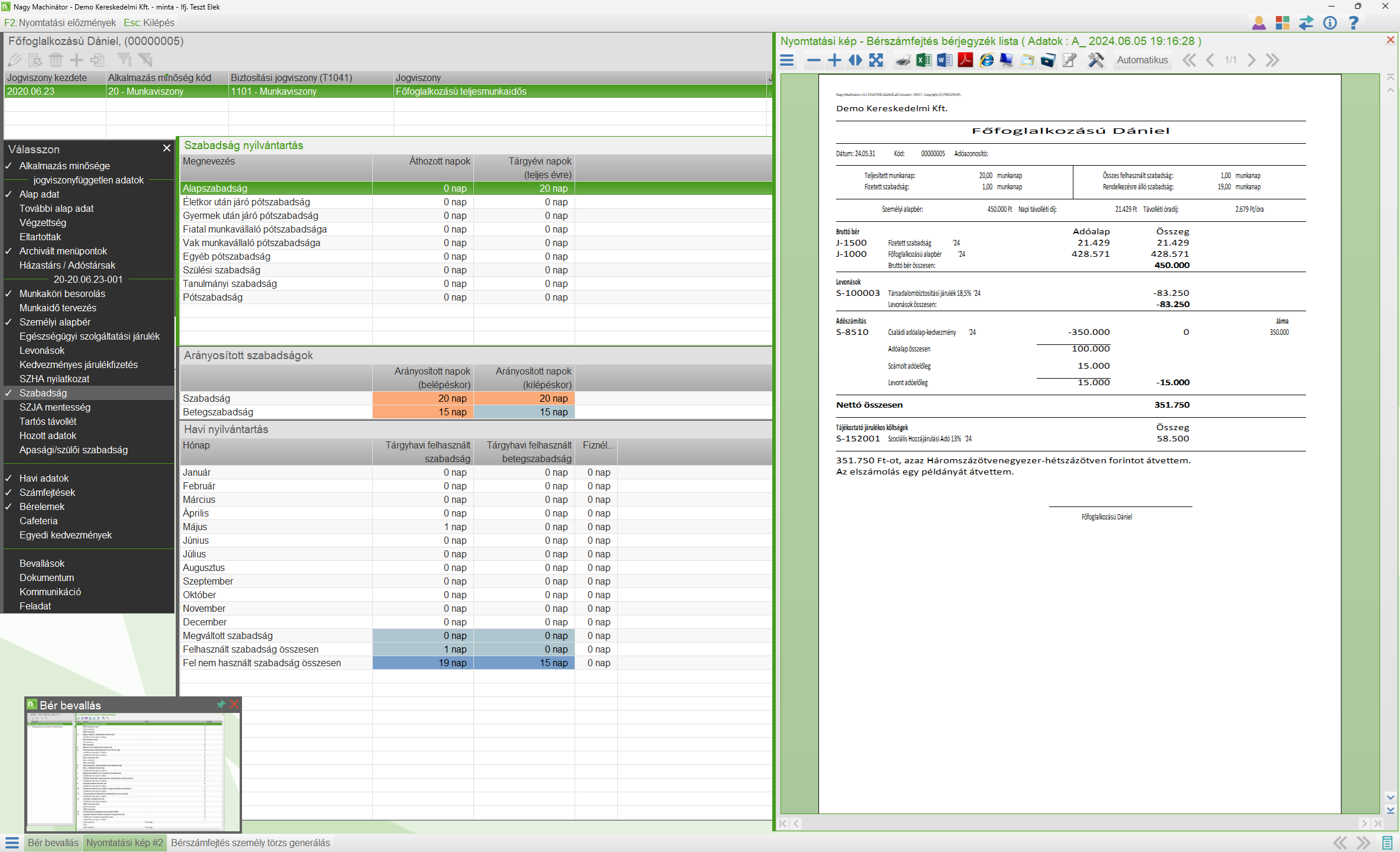Open the preview settings tools icon

(x=1096, y=60)
